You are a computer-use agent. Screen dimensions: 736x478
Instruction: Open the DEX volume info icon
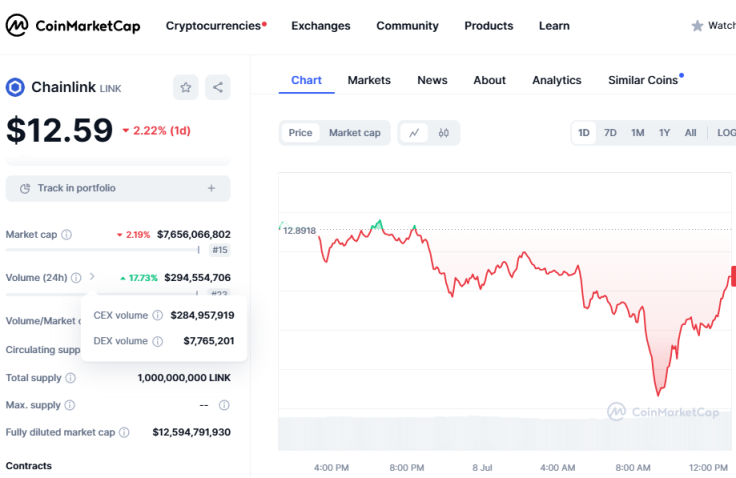(158, 341)
